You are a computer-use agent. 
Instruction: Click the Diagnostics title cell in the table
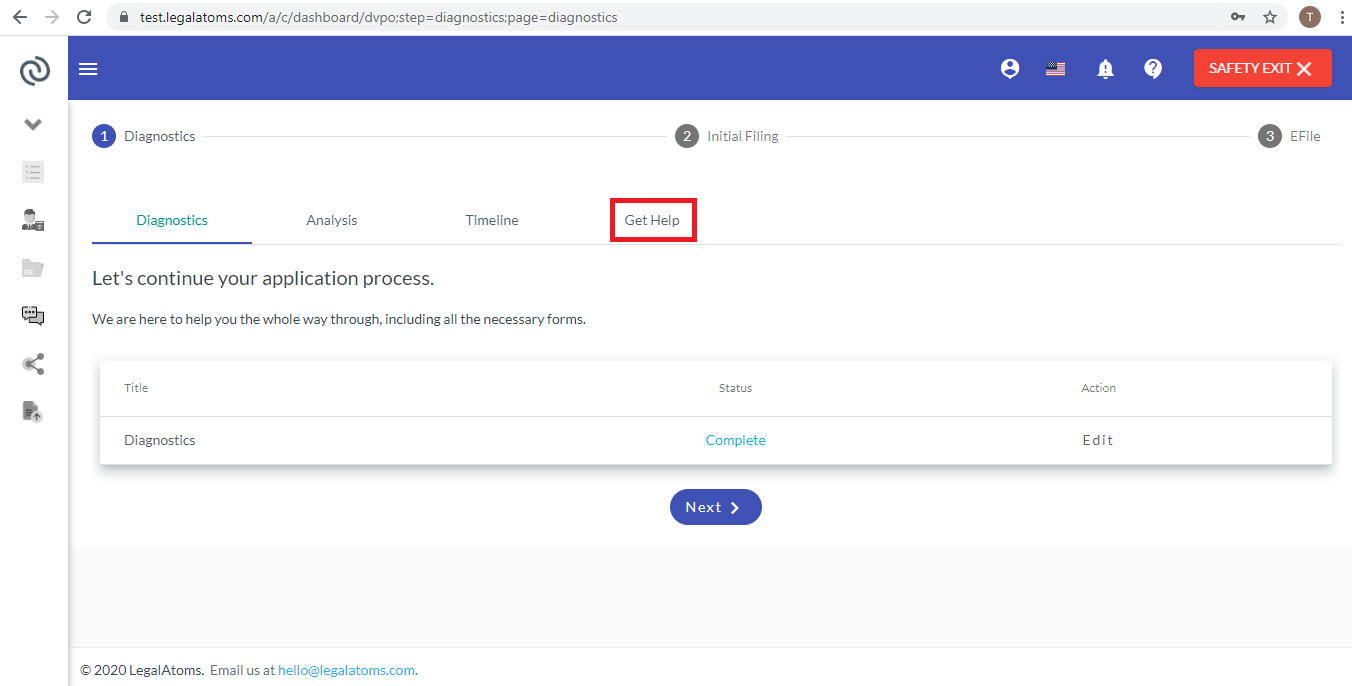pyautogui.click(x=160, y=440)
